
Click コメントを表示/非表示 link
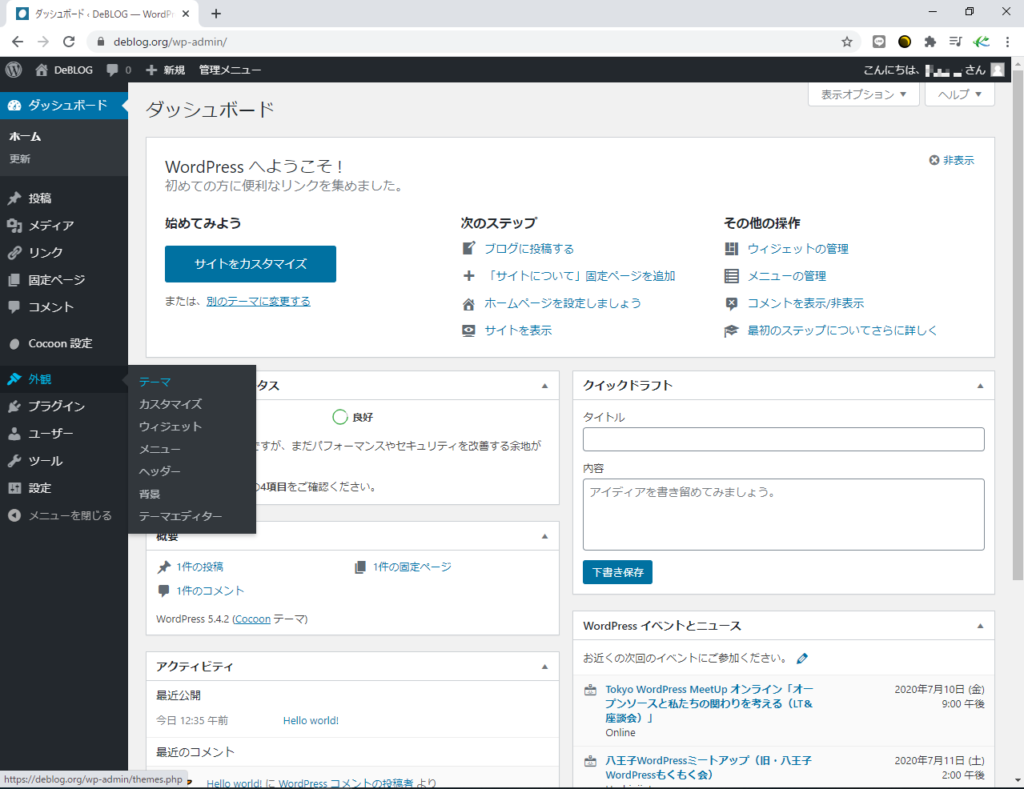click(805, 303)
